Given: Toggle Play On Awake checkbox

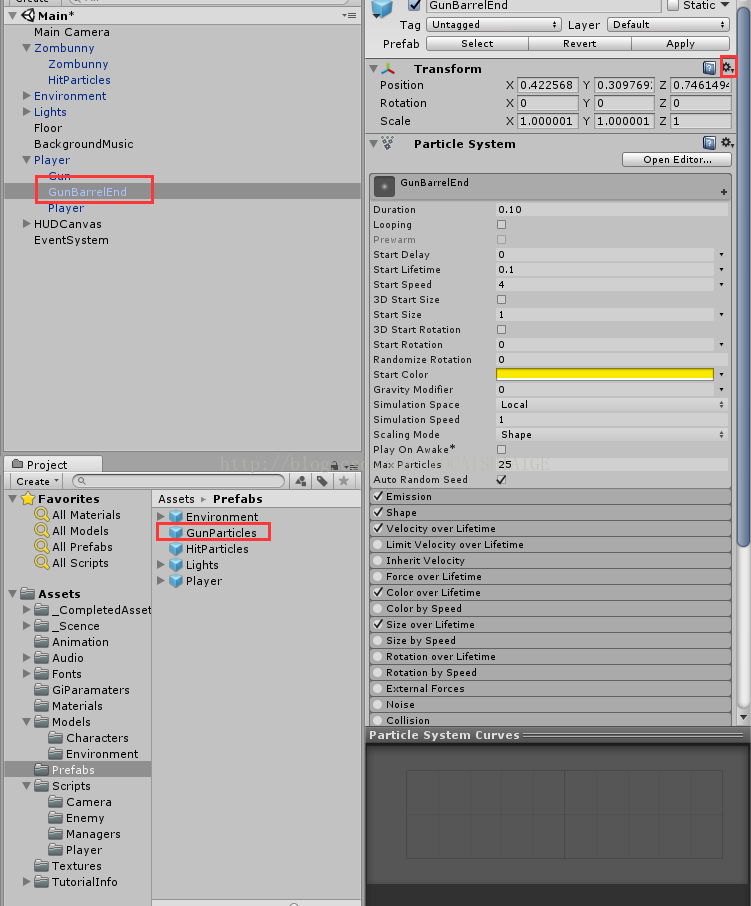Looking at the screenshot, I should pos(501,449).
